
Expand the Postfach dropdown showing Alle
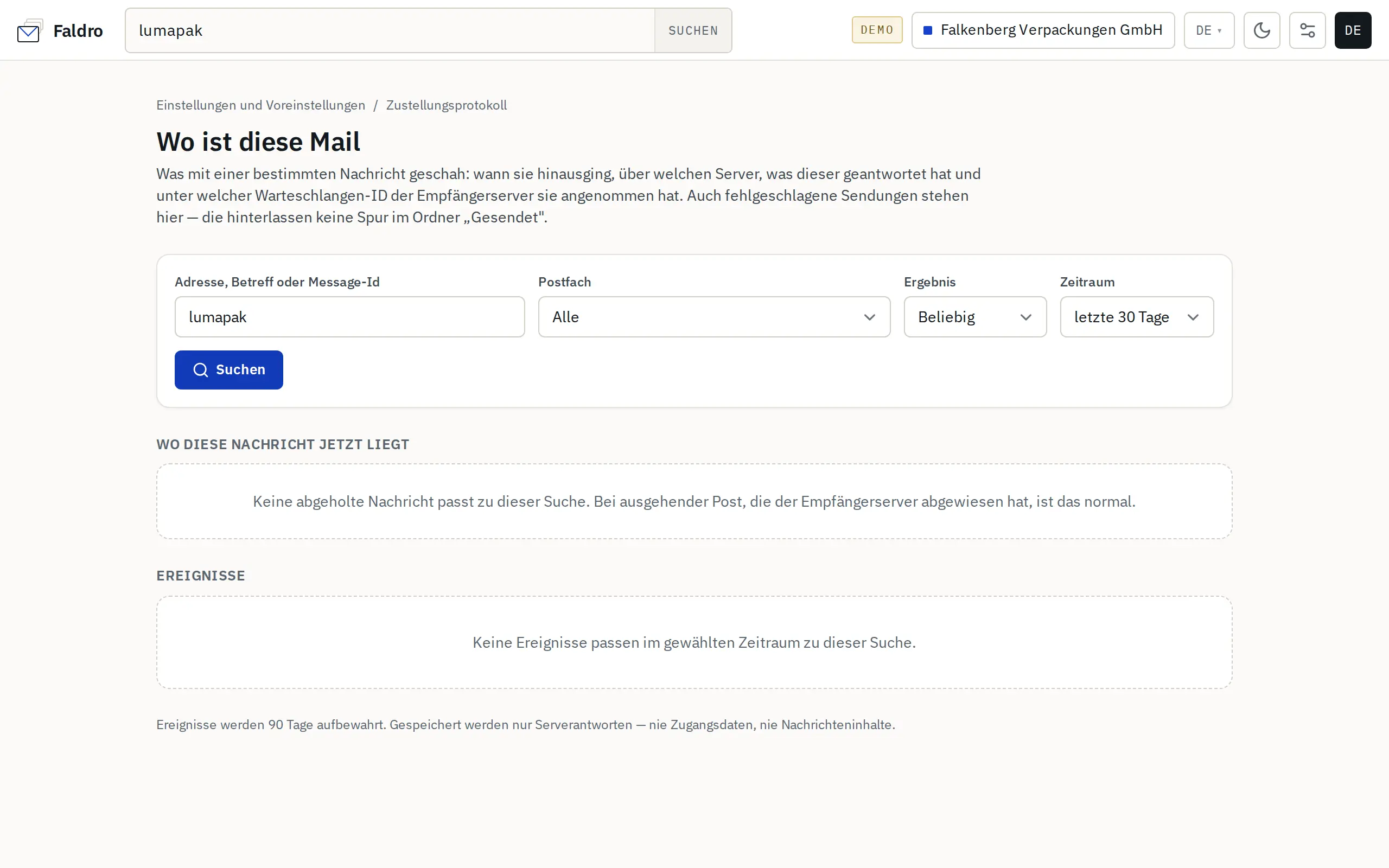714,317
